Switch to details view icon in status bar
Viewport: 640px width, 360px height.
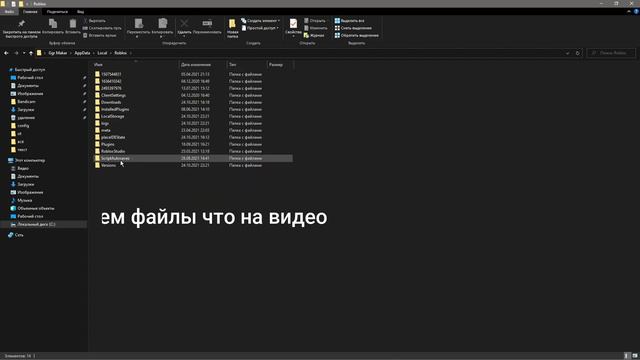627,356
